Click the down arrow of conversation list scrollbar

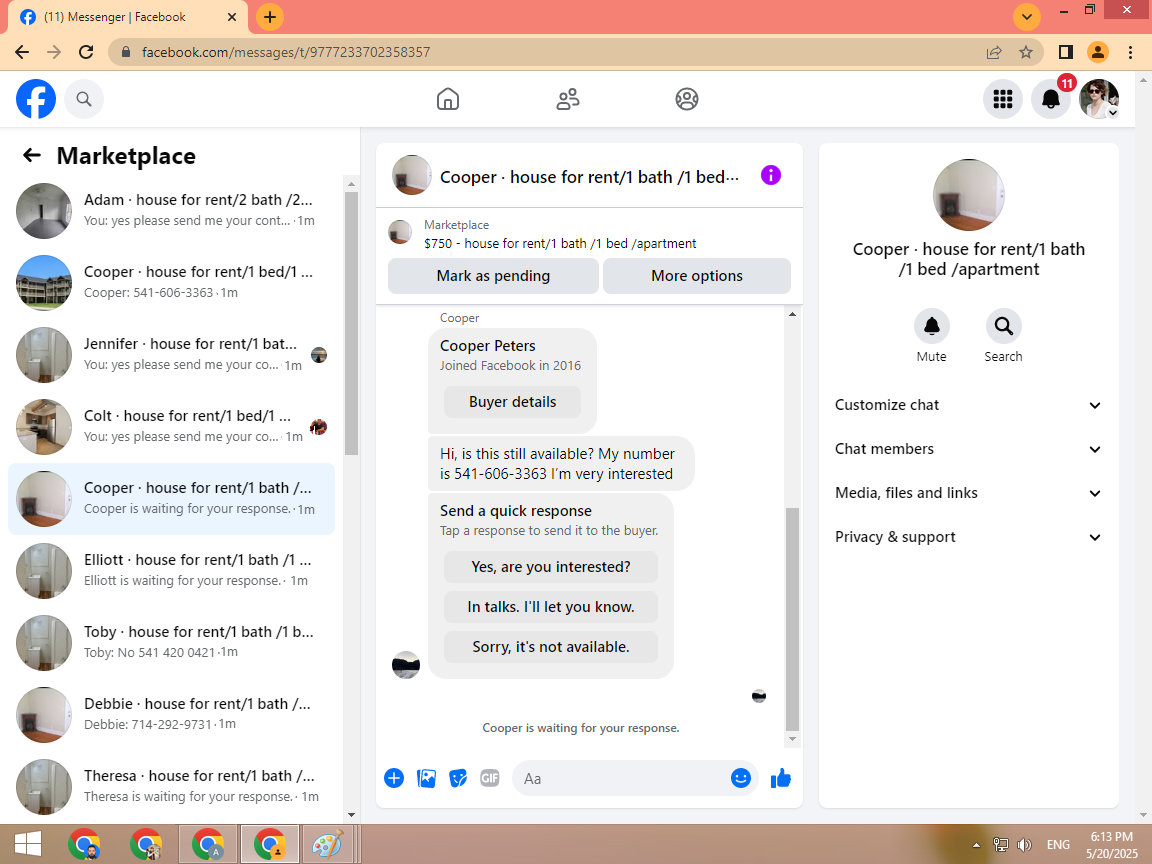click(351, 814)
